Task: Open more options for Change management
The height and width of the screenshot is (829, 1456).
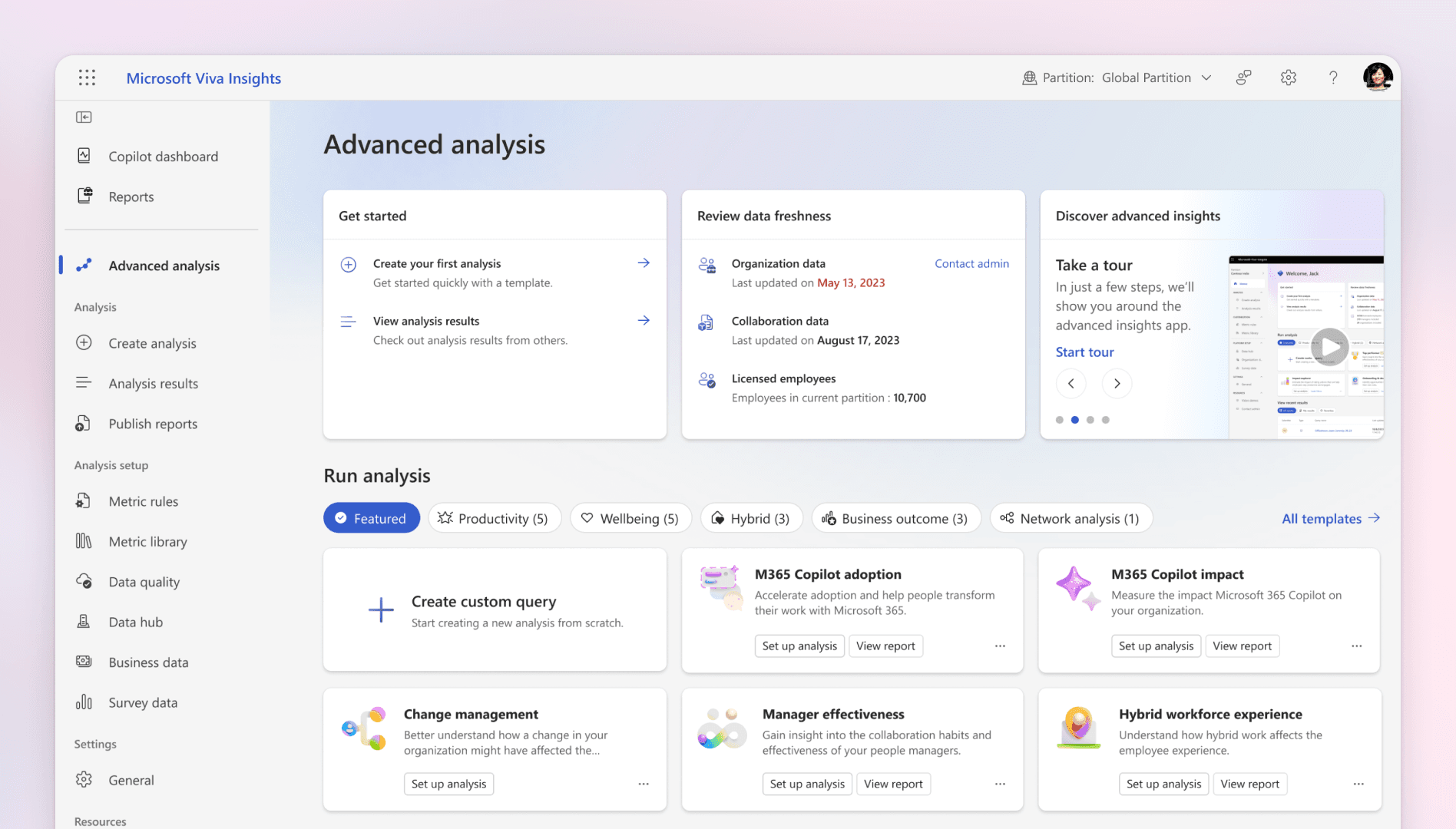Action: (x=644, y=784)
